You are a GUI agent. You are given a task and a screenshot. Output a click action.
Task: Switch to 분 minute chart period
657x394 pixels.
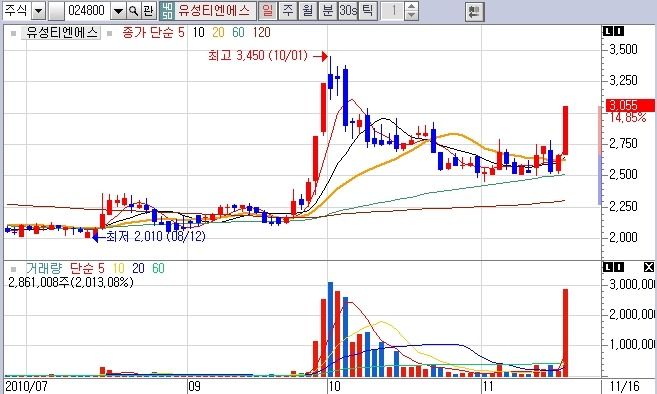(327, 11)
